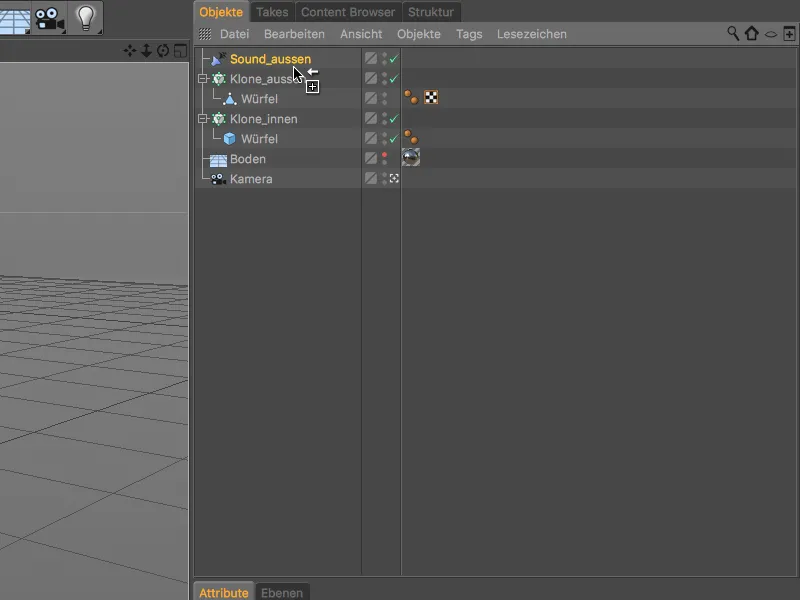800x600 pixels.
Task: Click the Klone_innen cloner icon
Action: click(x=218, y=119)
